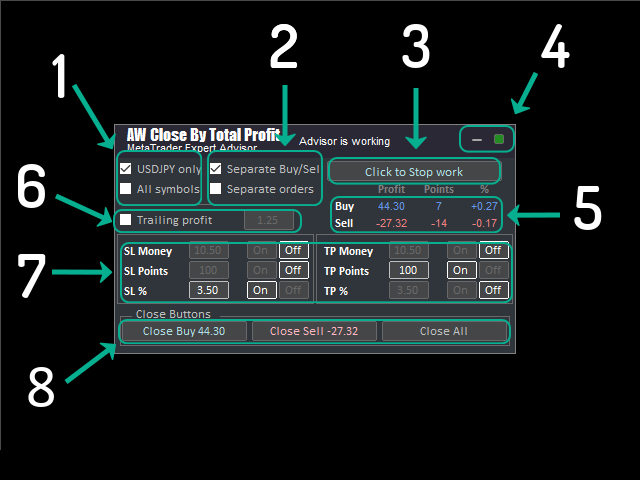Enable TP % with its On button
The image size is (640, 480).
460,290
